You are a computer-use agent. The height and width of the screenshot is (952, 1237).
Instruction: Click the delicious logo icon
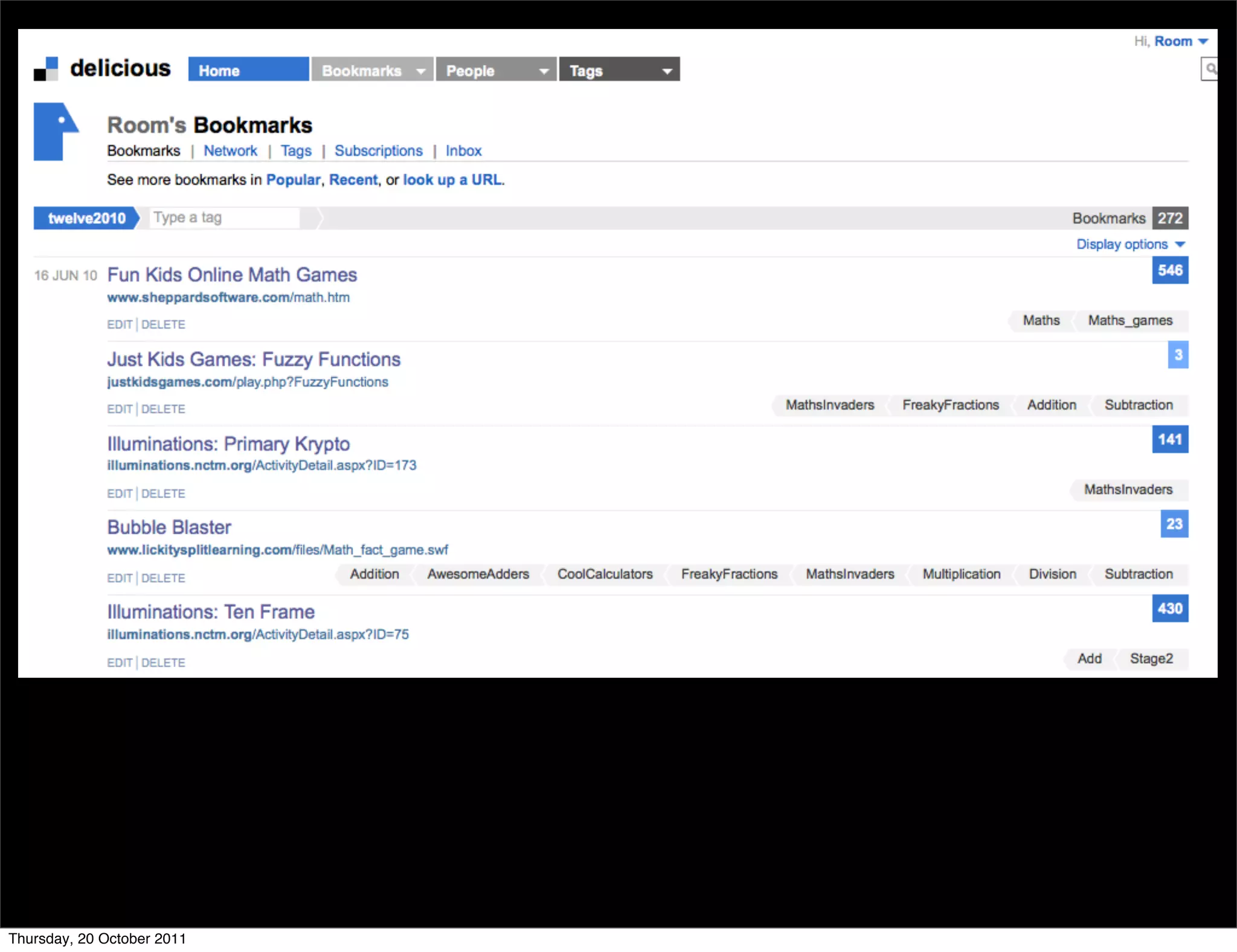click(46, 69)
